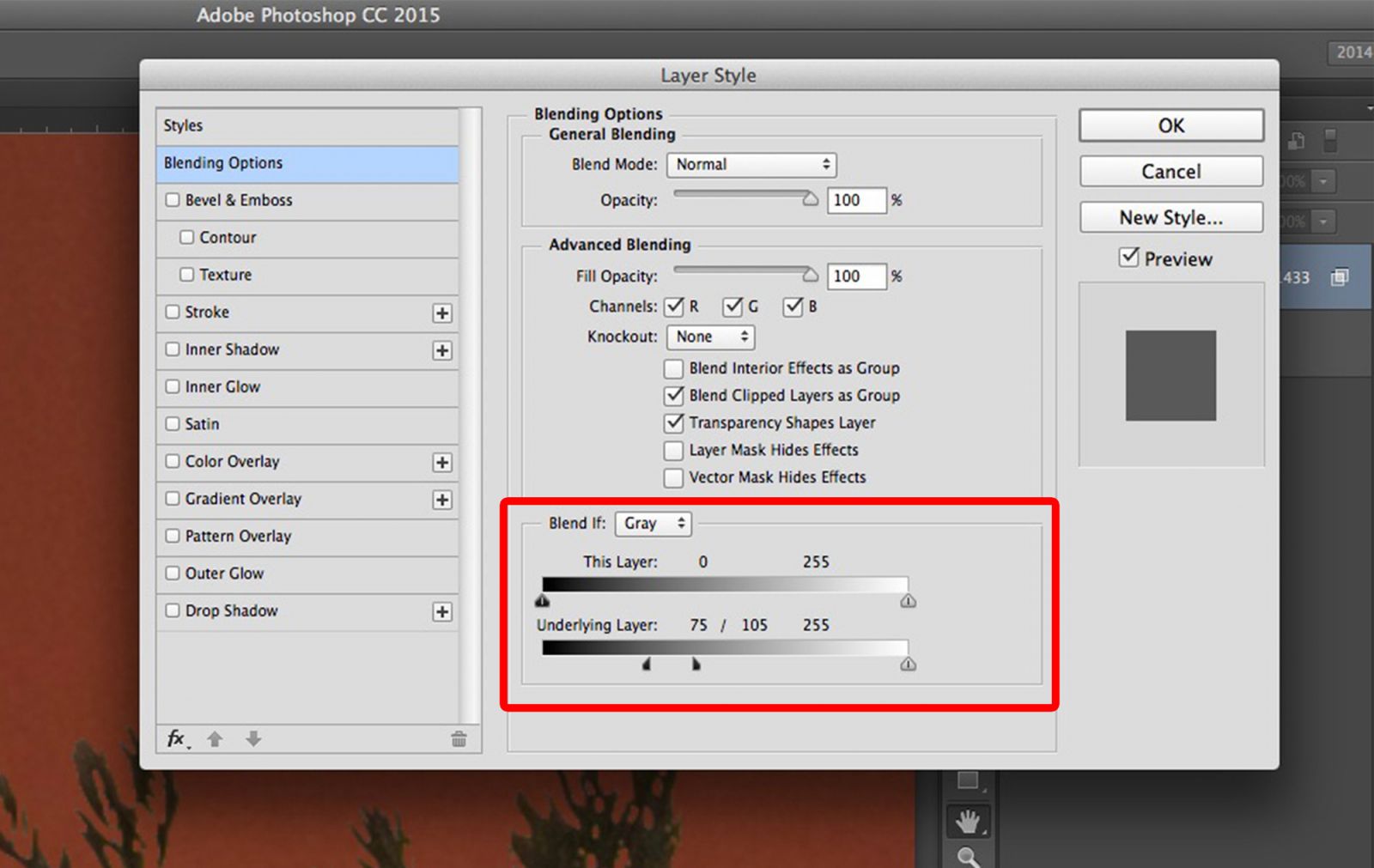
Task: Click the plus icon next to Stroke
Action: (441, 313)
